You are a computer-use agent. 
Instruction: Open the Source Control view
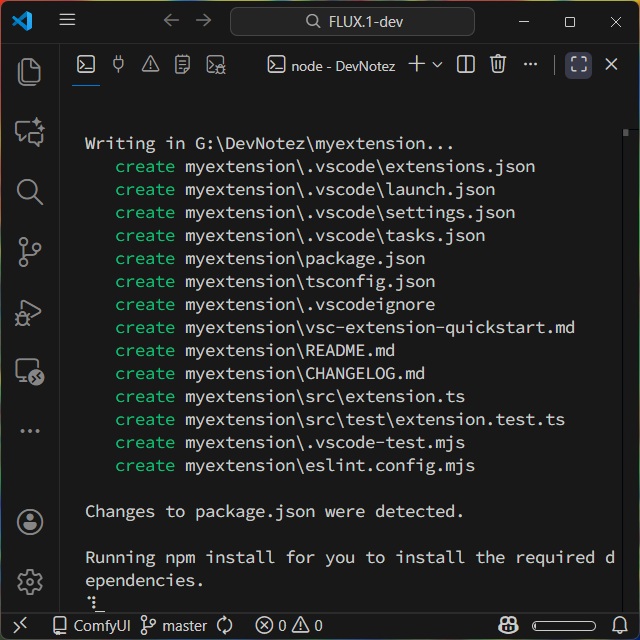pyautogui.click(x=29, y=251)
